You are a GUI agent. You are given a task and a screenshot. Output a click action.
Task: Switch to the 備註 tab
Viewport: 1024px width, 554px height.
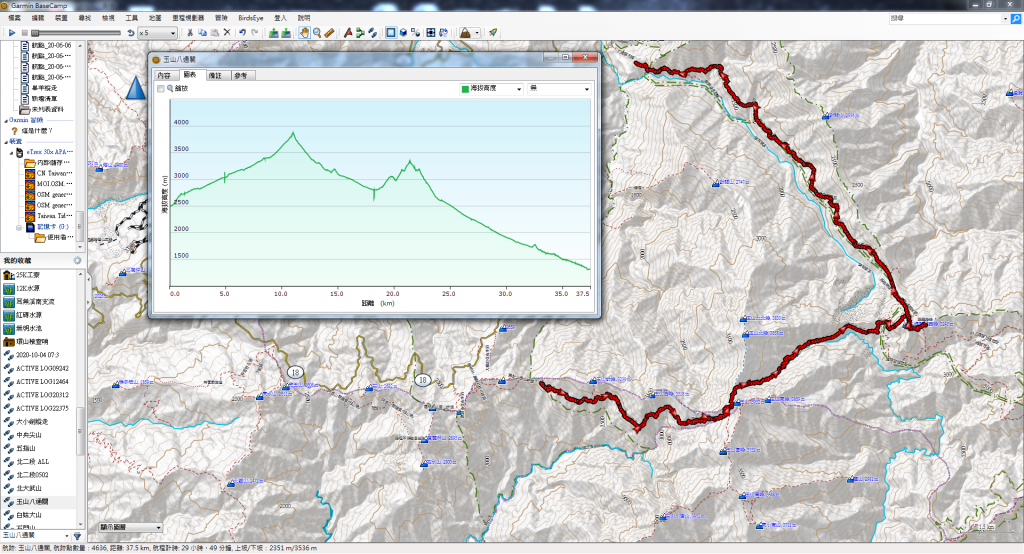(215, 75)
